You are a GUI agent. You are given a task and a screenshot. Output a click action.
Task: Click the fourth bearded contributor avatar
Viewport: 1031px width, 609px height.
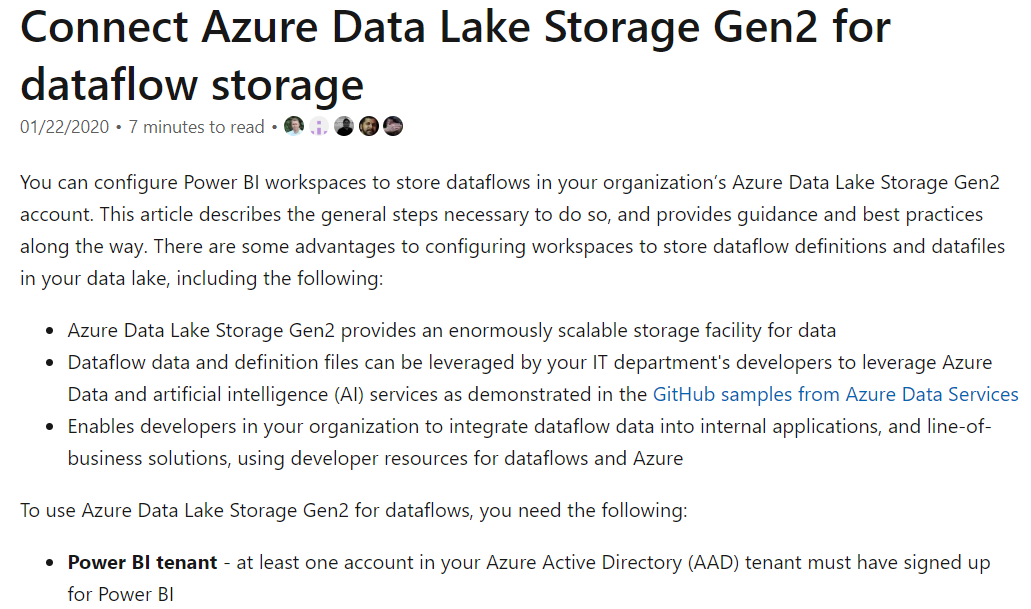[x=368, y=126]
